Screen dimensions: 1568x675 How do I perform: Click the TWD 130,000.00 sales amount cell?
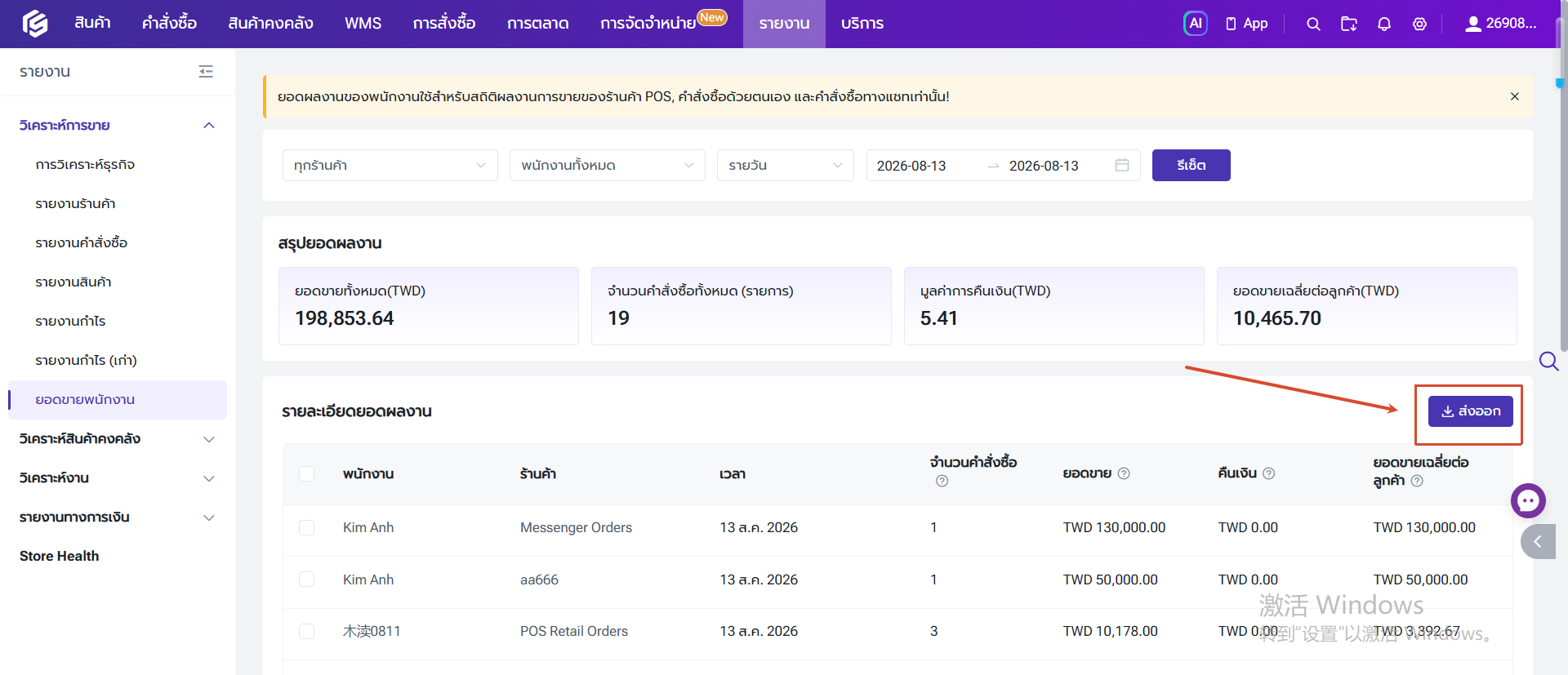click(1114, 528)
